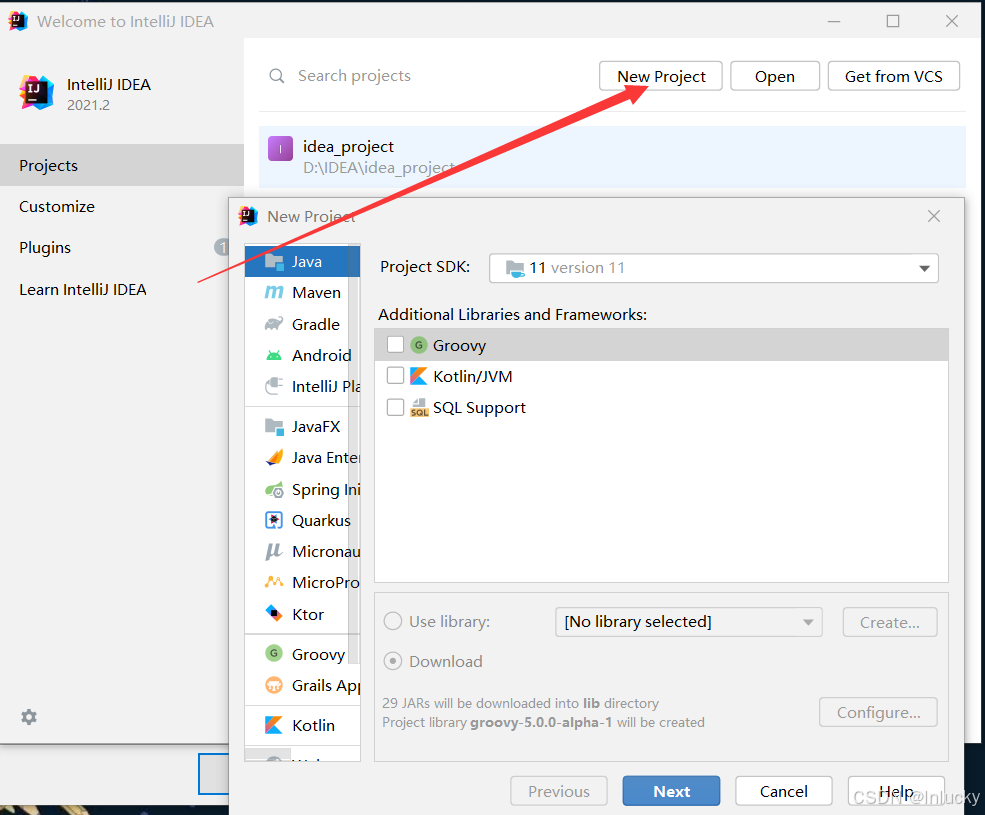Enable the Groovy framework checkbox

click(395, 344)
